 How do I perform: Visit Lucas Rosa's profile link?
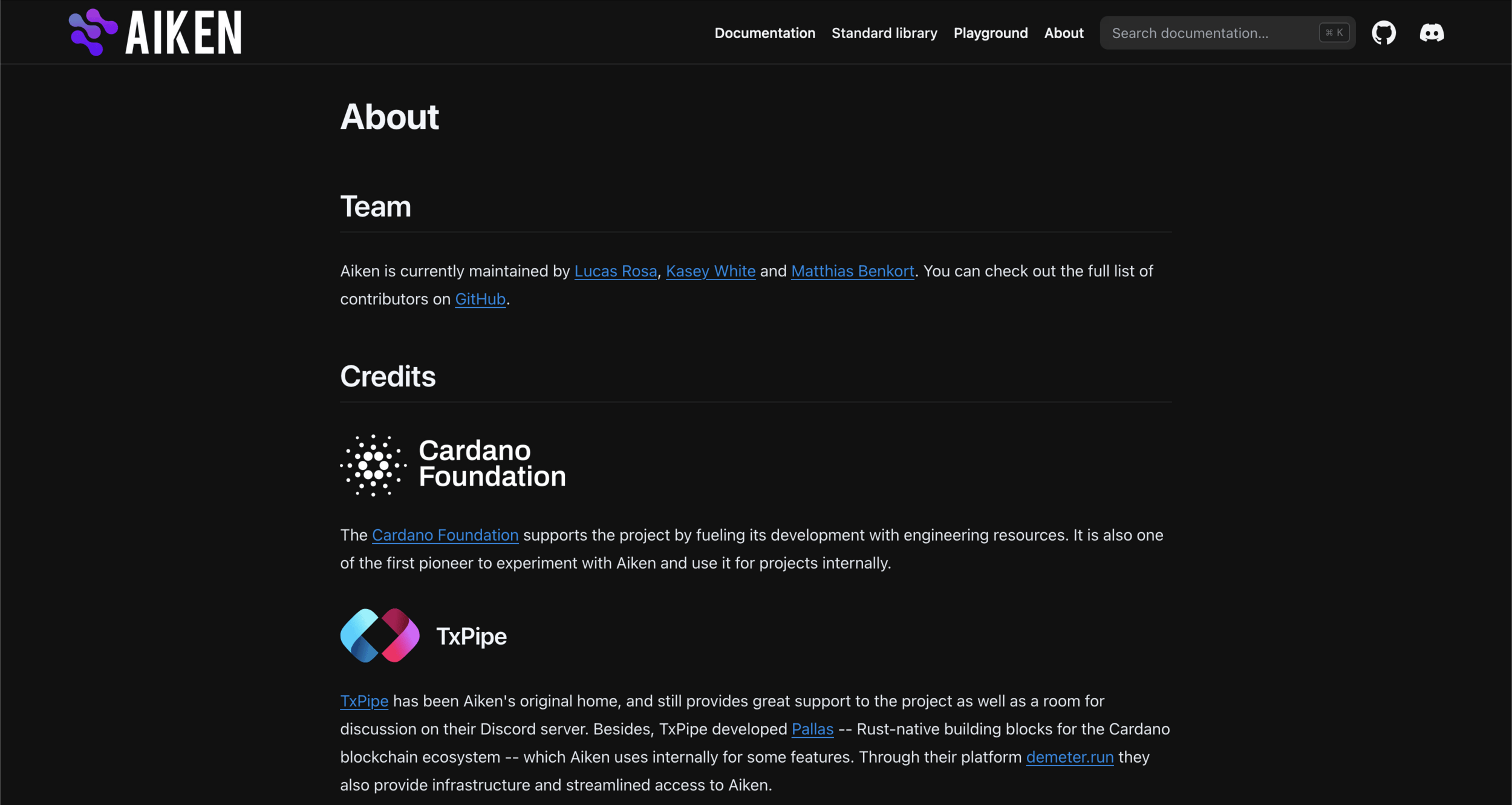click(615, 271)
